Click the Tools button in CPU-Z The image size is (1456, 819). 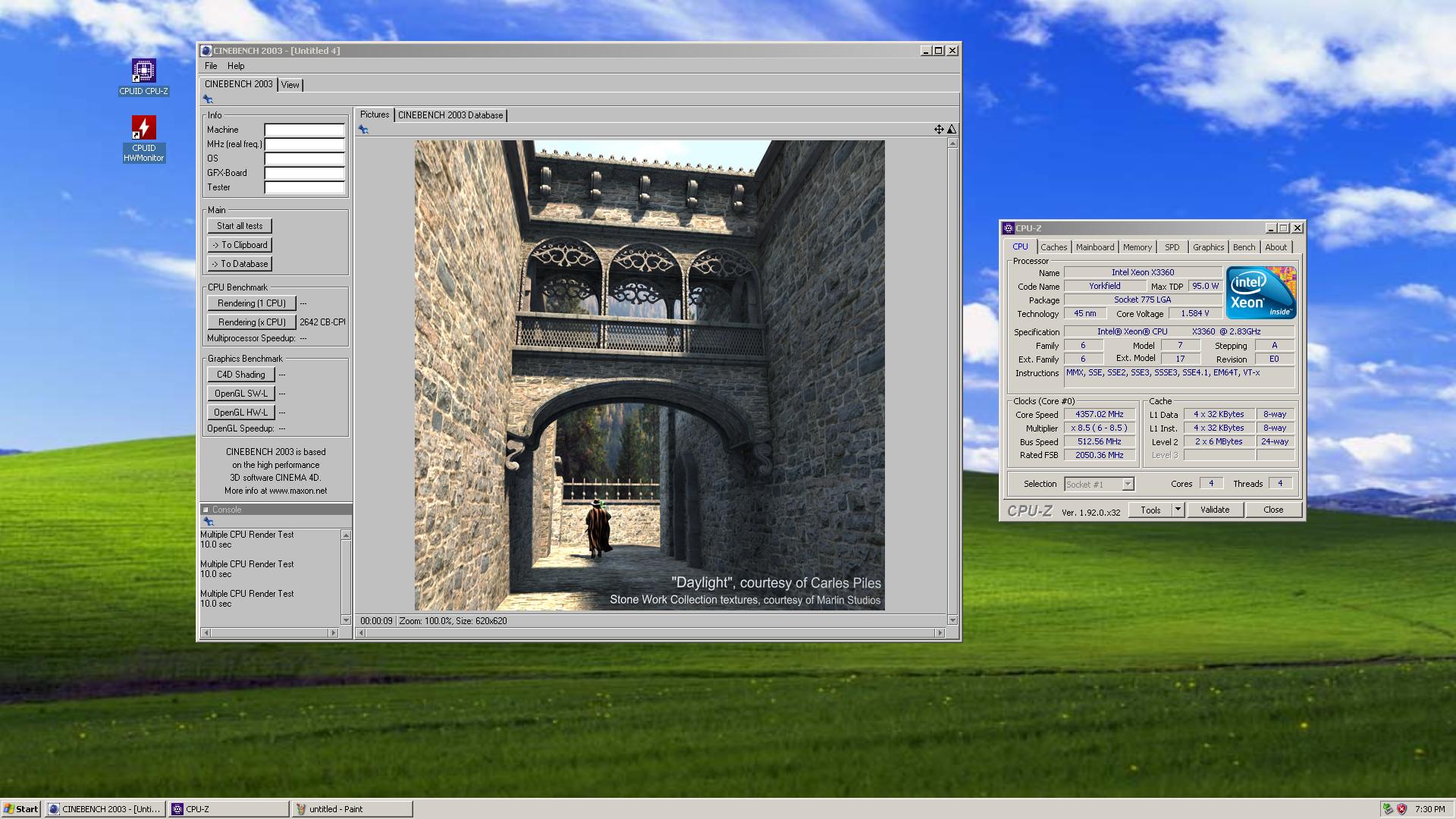pos(1150,510)
